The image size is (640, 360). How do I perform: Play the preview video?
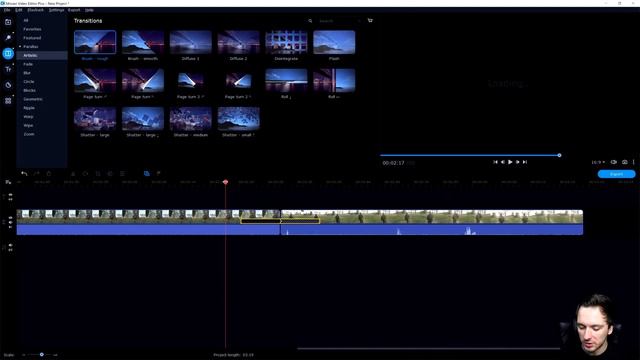(x=510, y=162)
